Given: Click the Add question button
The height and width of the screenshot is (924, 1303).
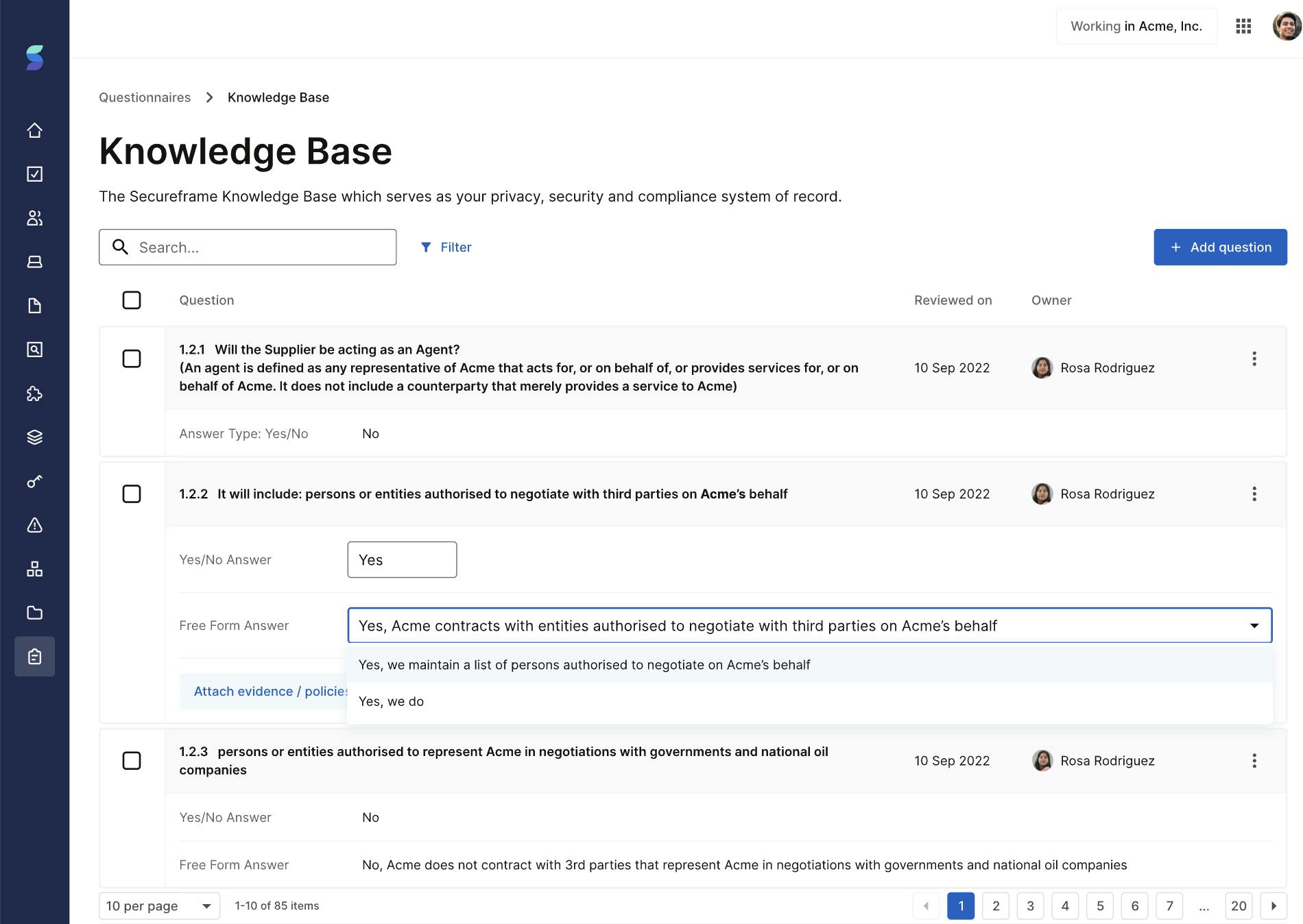Looking at the screenshot, I should coord(1220,247).
